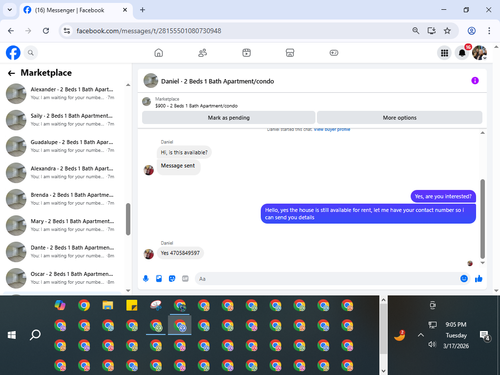Attach a photo using the image icon

[x=159, y=279]
